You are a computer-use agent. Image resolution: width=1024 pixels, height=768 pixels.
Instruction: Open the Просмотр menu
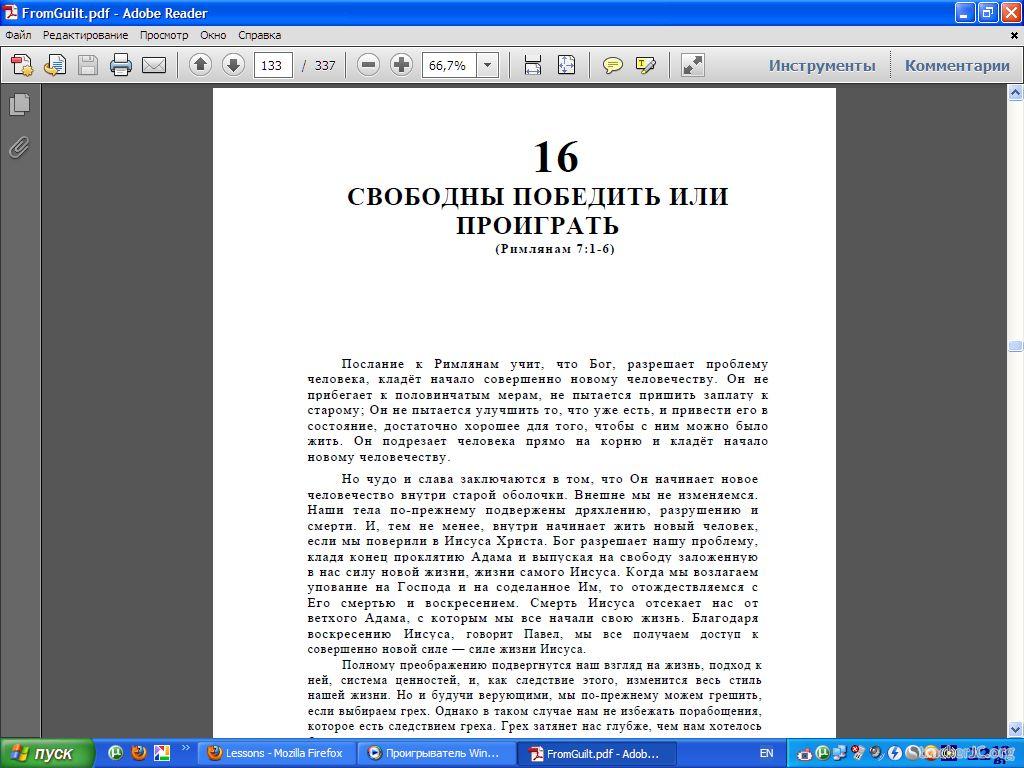tap(164, 35)
